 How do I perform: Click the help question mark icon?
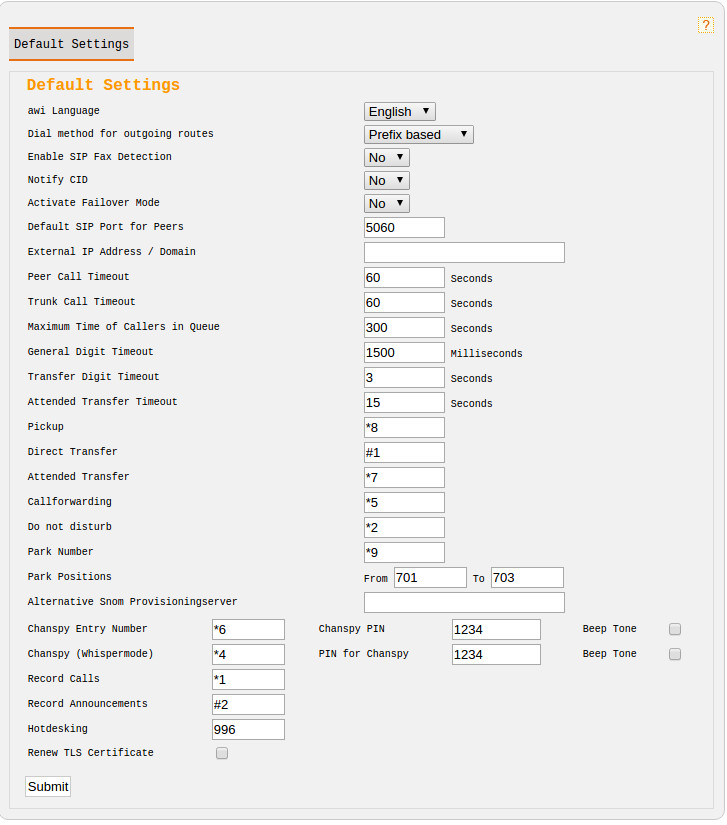[706, 25]
